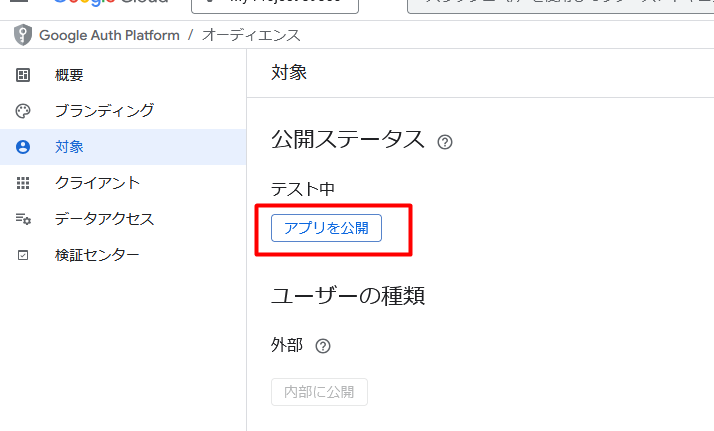714x431 pixels.
Task: Click the 外部 user type text
Action: 287,345
